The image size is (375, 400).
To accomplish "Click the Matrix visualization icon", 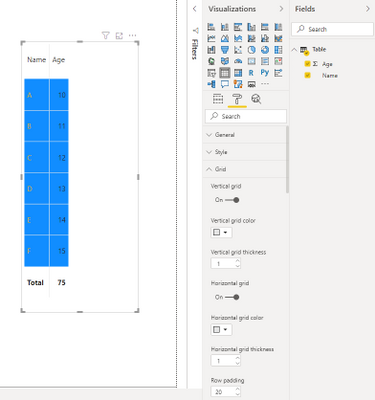I will pyautogui.click(x=238, y=73).
